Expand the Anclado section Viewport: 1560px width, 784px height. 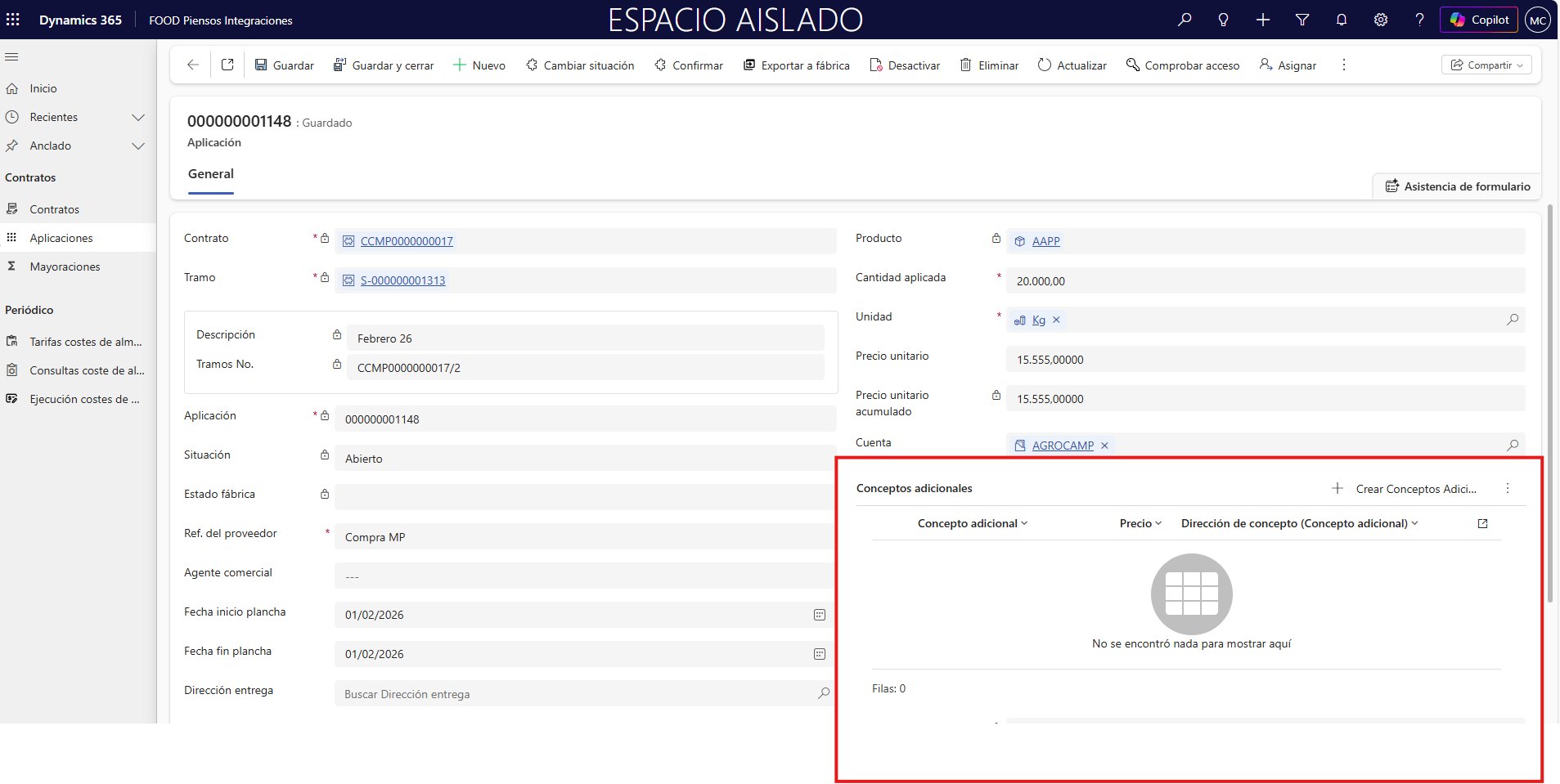(138, 146)
